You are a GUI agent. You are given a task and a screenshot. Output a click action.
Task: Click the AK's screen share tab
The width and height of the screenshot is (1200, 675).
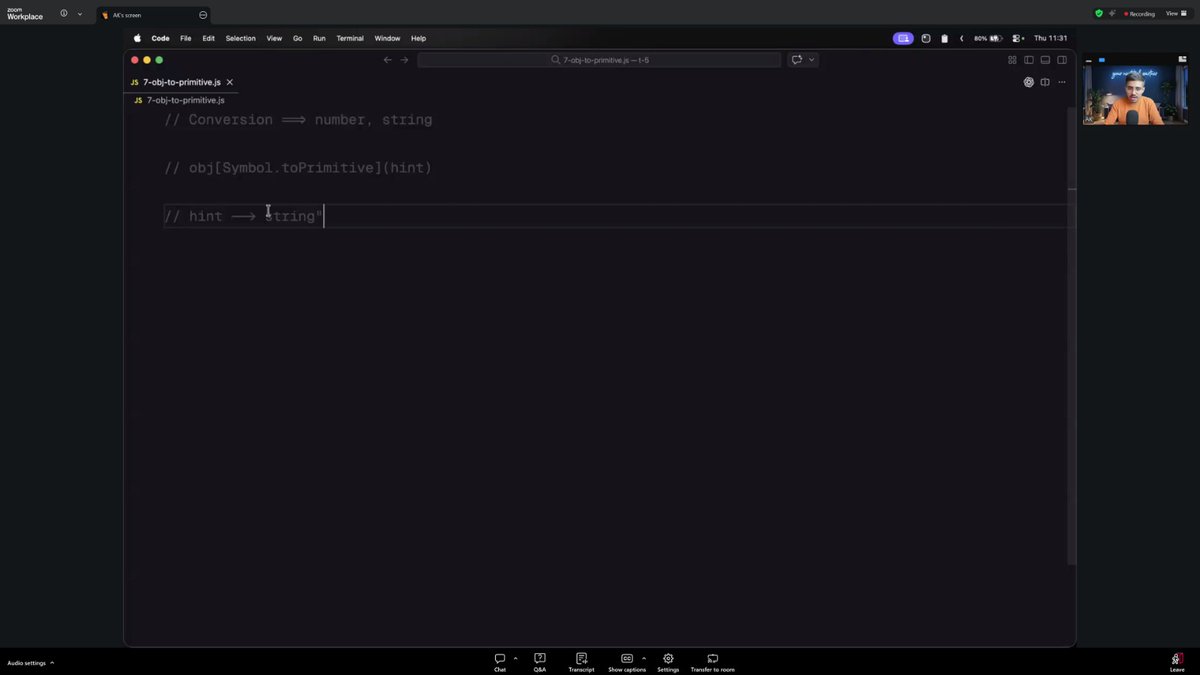point(154,15)
